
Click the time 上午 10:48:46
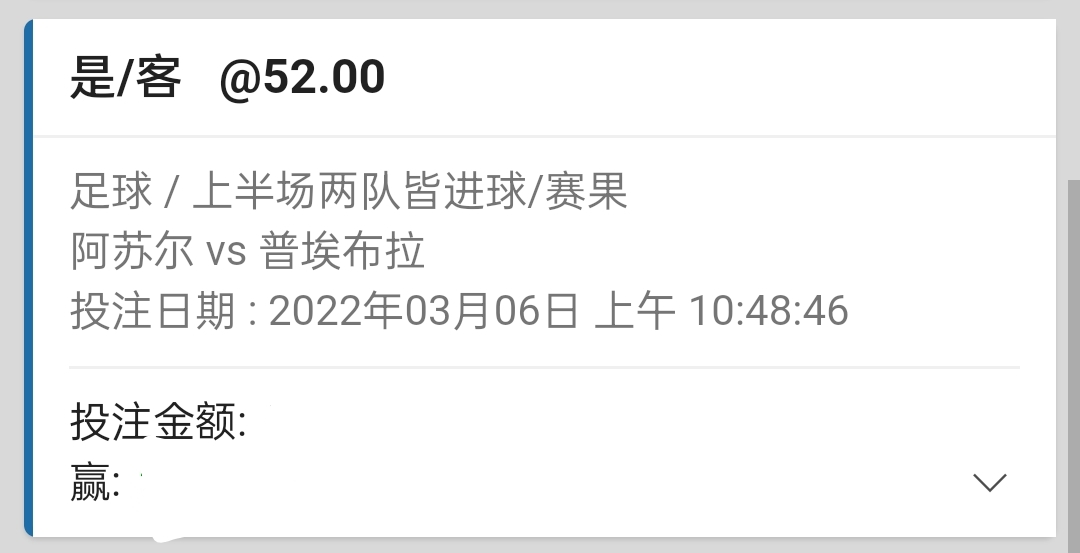(721, 311)
